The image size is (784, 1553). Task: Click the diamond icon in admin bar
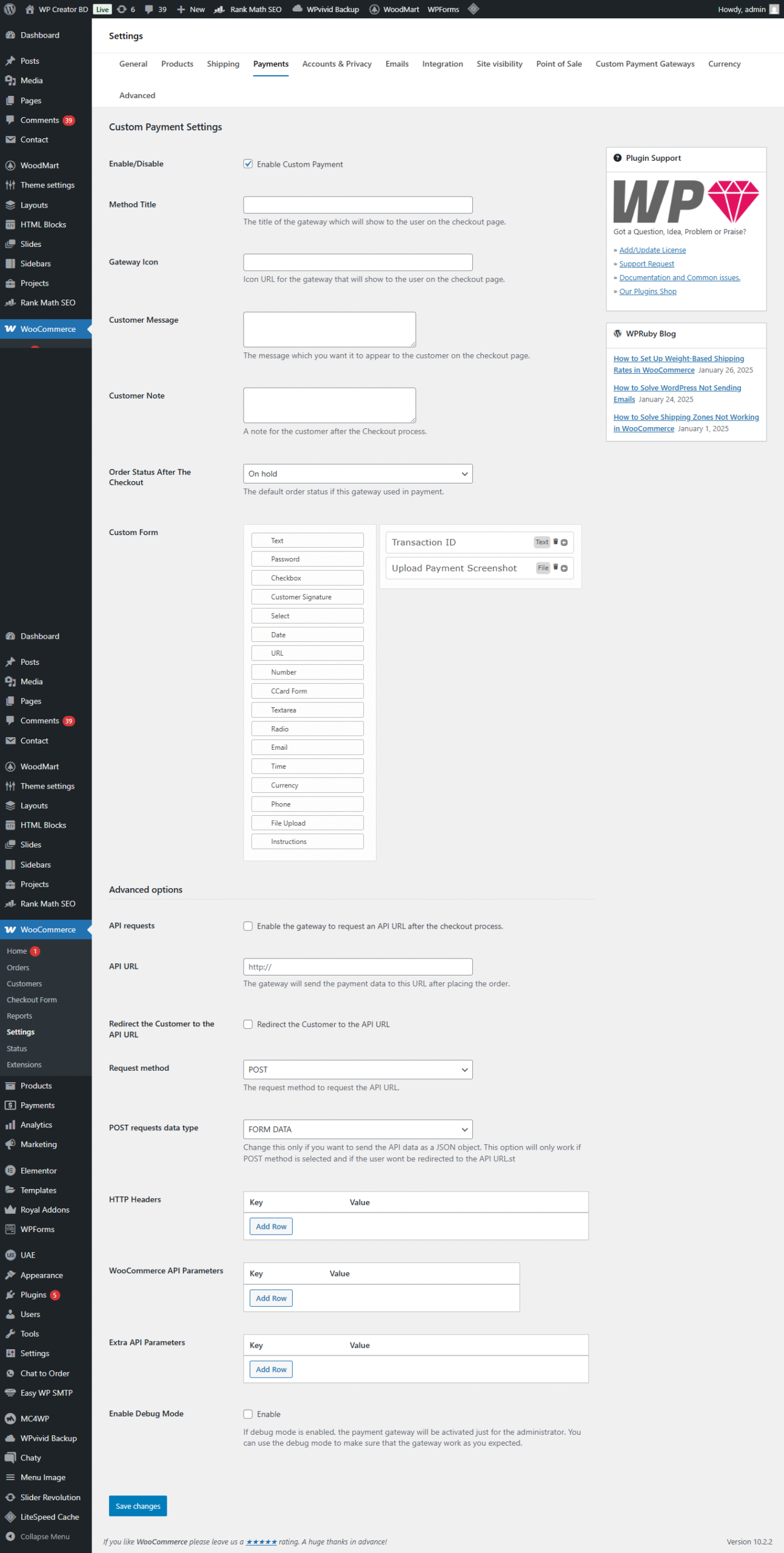474,9
